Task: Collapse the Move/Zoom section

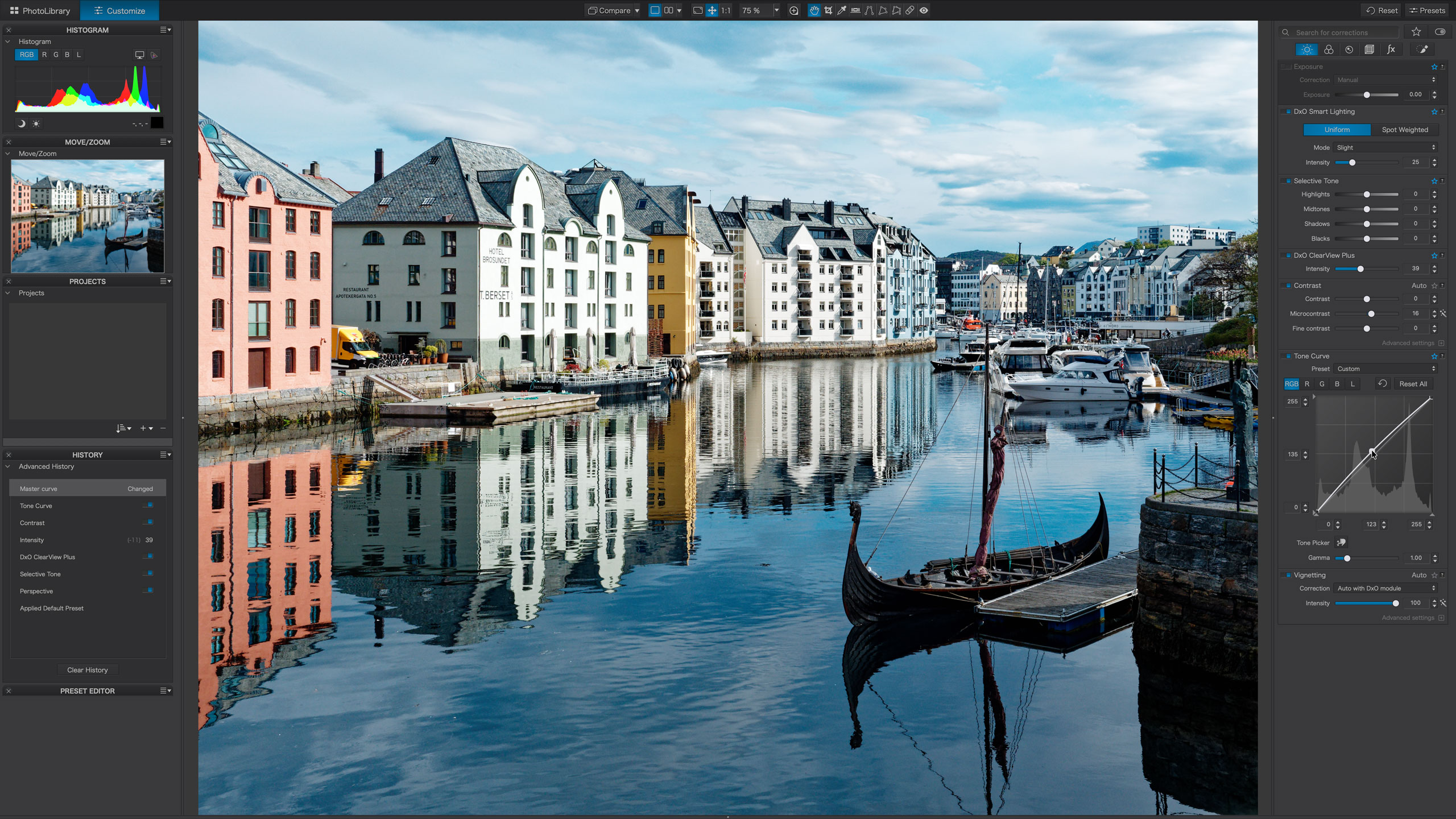Action: [8, 154]
